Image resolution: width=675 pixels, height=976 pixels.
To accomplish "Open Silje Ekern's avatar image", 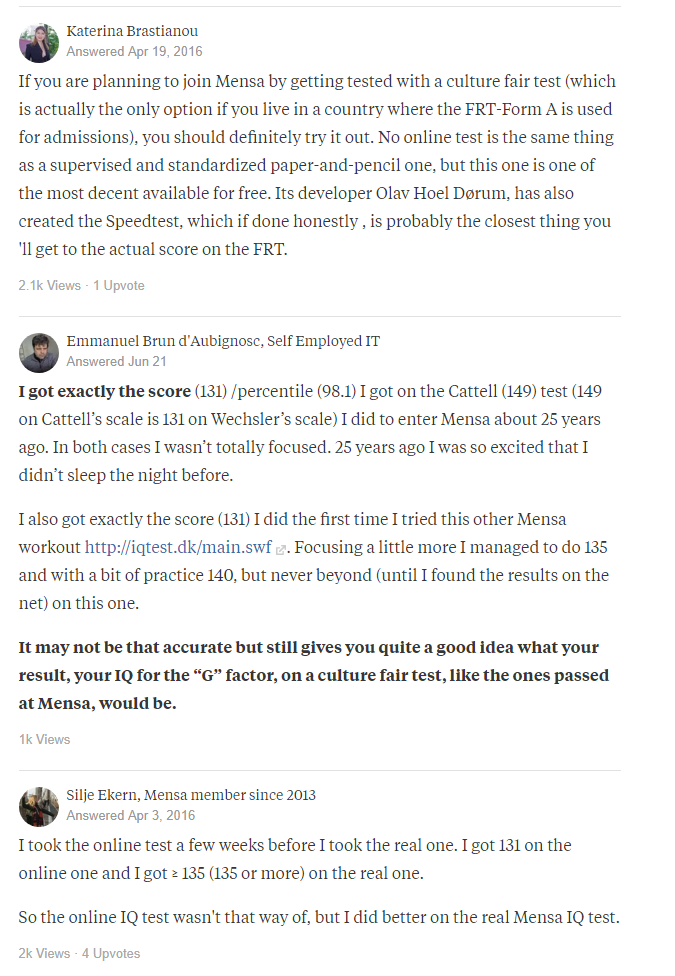I will [39, 806].
